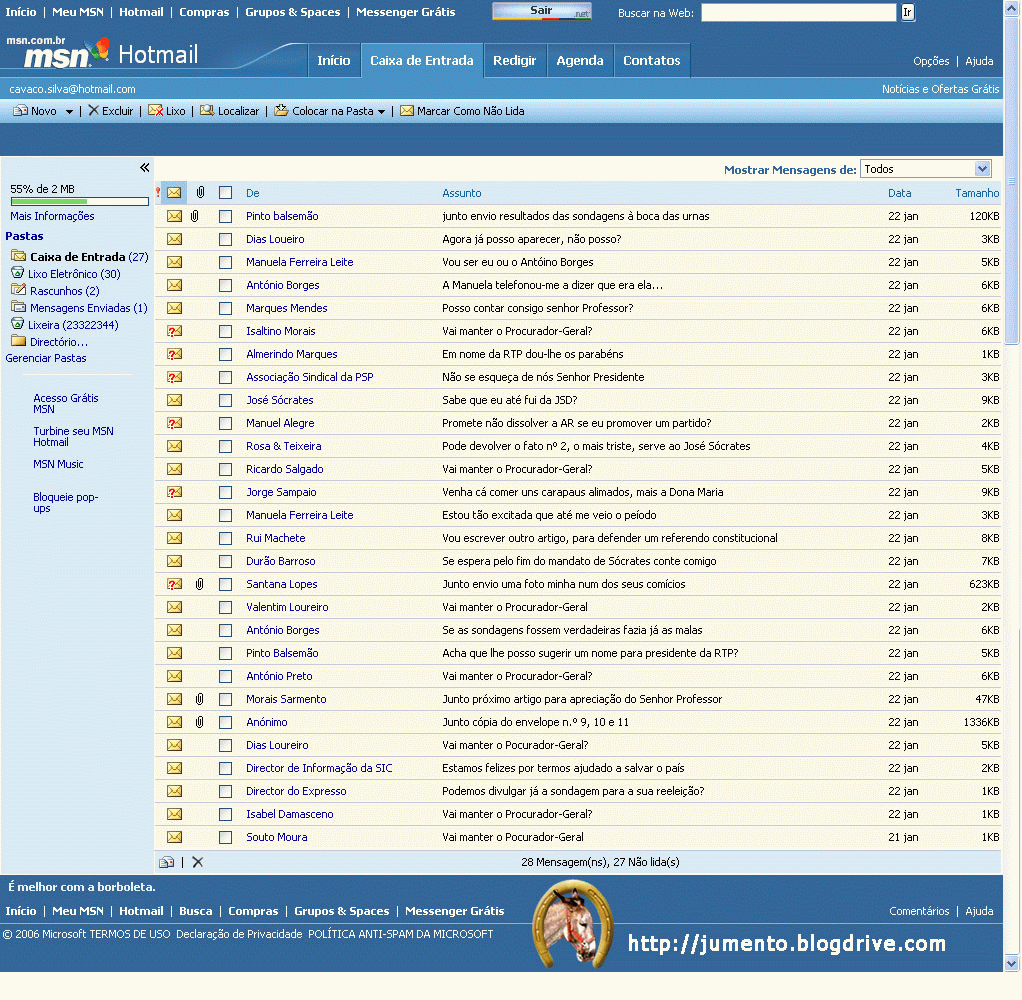Click the Mensagens Enviadas folder icon

tap(18, 307)
